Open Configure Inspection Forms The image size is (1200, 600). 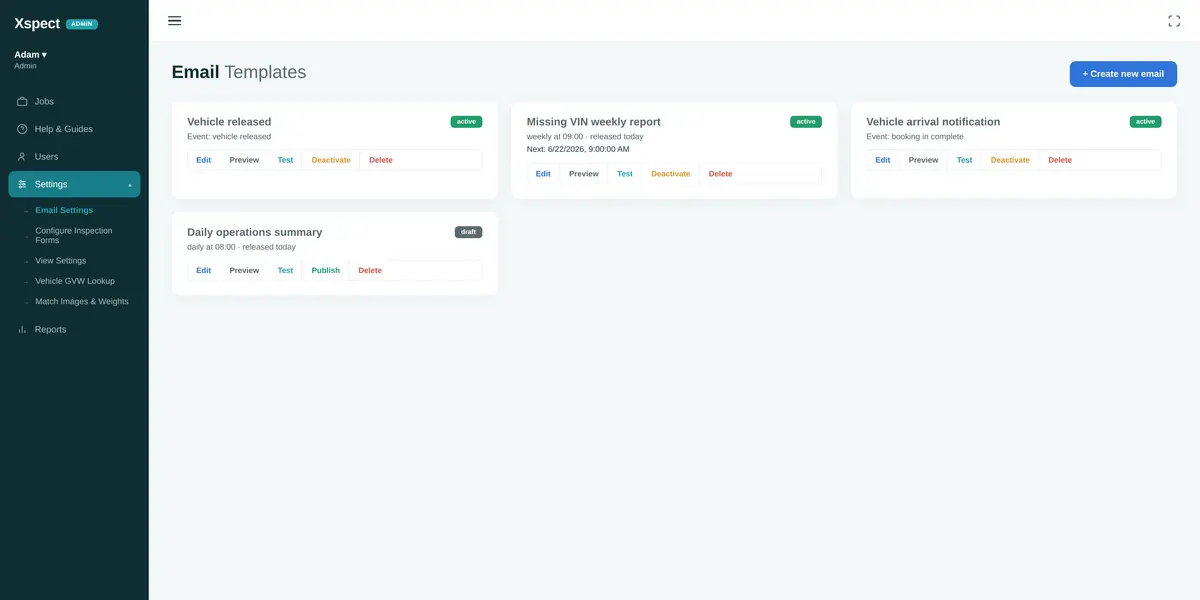[74, 235]
